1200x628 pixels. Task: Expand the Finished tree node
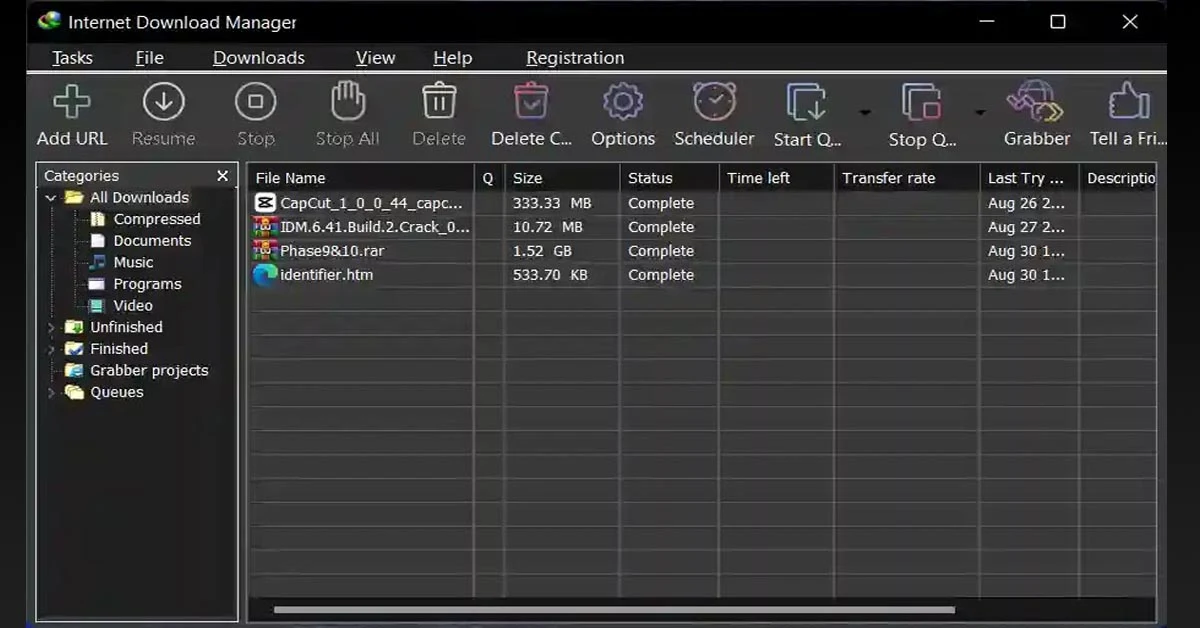coord(51,350)
